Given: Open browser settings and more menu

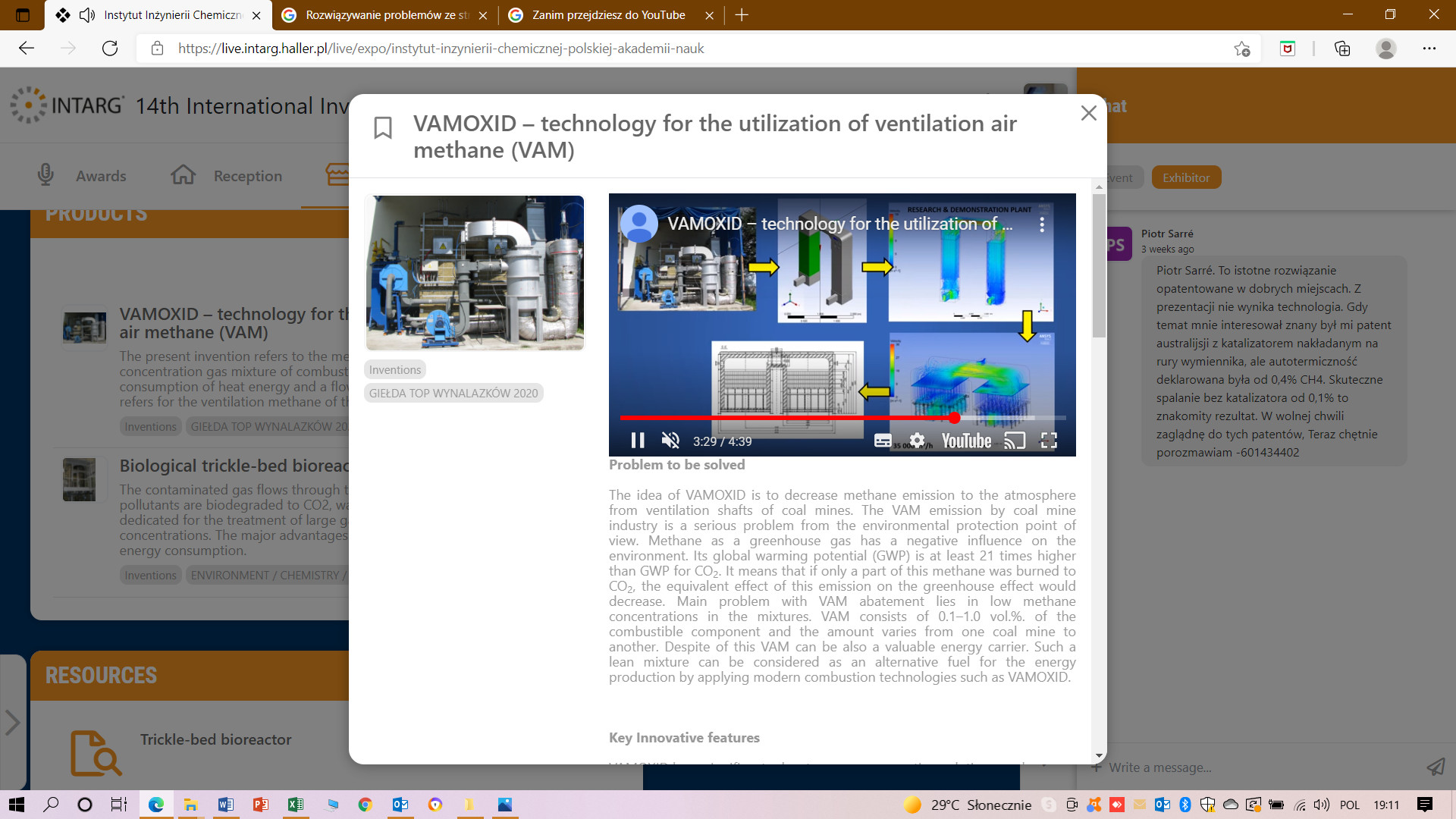Looking at the screenshot, I should coord(1429,49).
